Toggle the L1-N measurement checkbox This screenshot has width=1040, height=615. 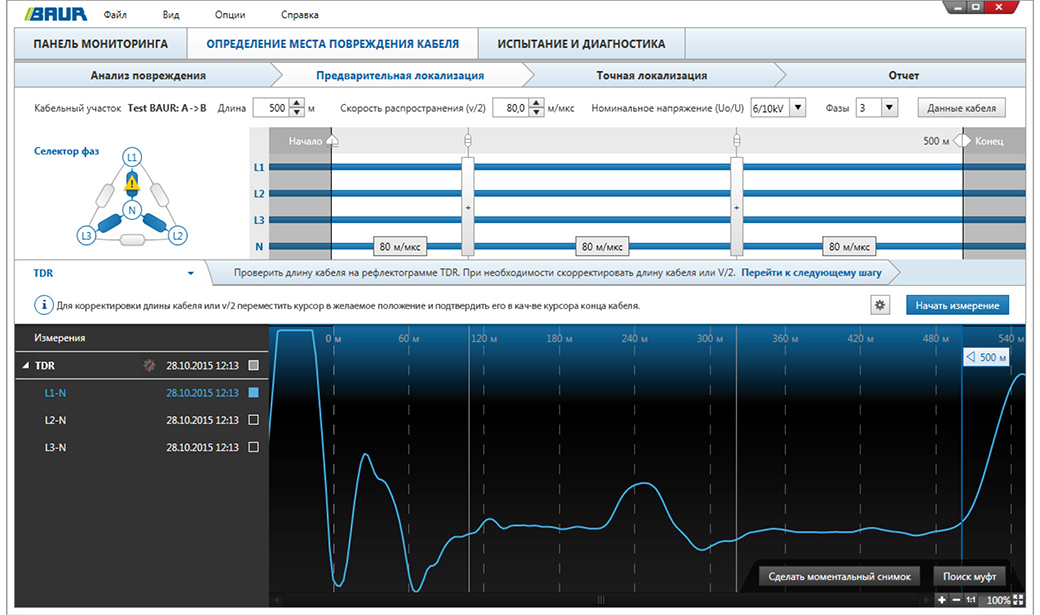click(x=253, y=393)
